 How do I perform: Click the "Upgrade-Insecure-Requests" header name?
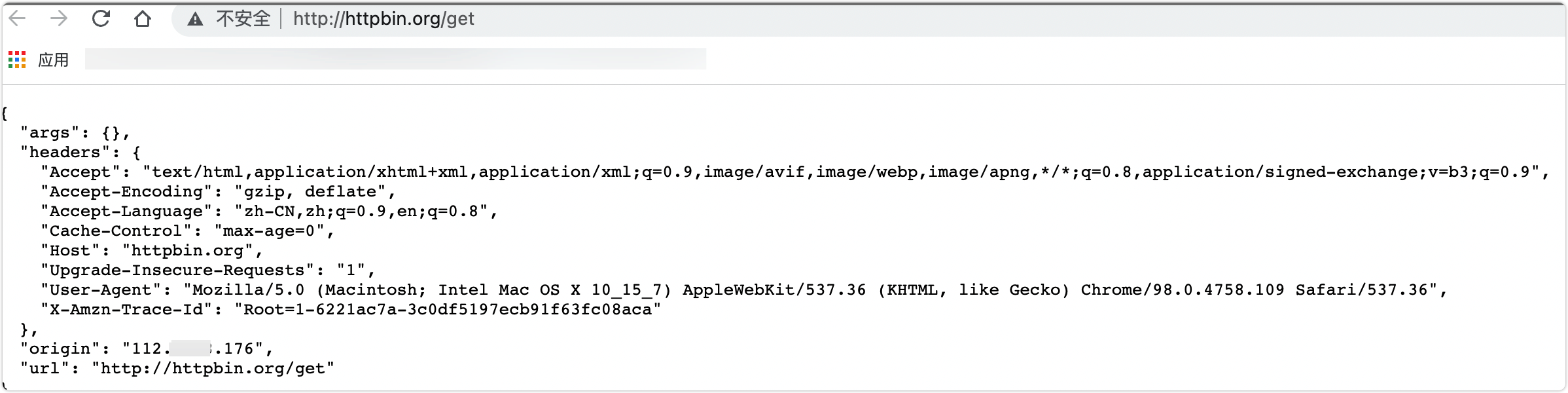pos(177,271)
